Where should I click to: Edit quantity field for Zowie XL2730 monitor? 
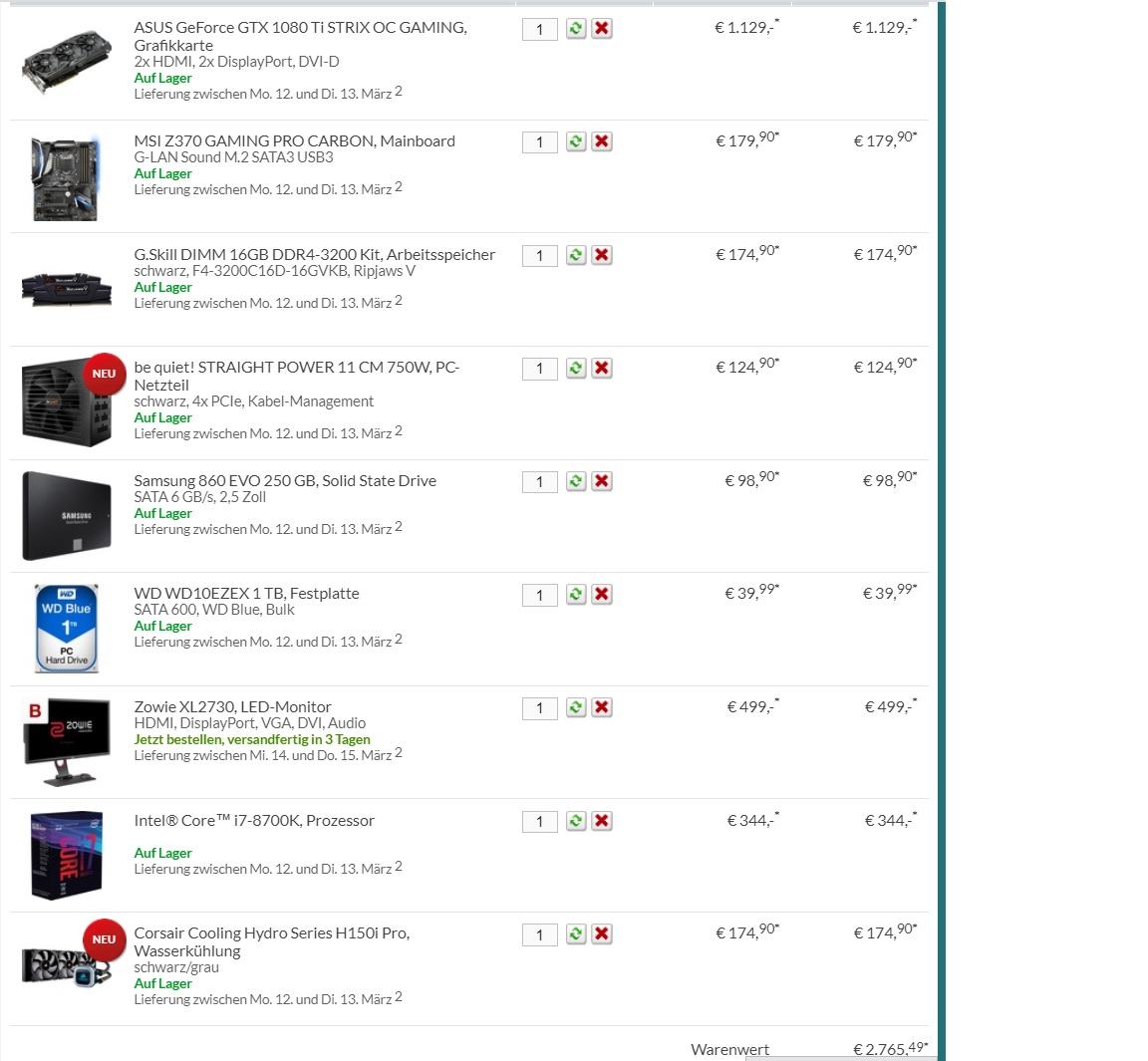[x=539, y=708]
